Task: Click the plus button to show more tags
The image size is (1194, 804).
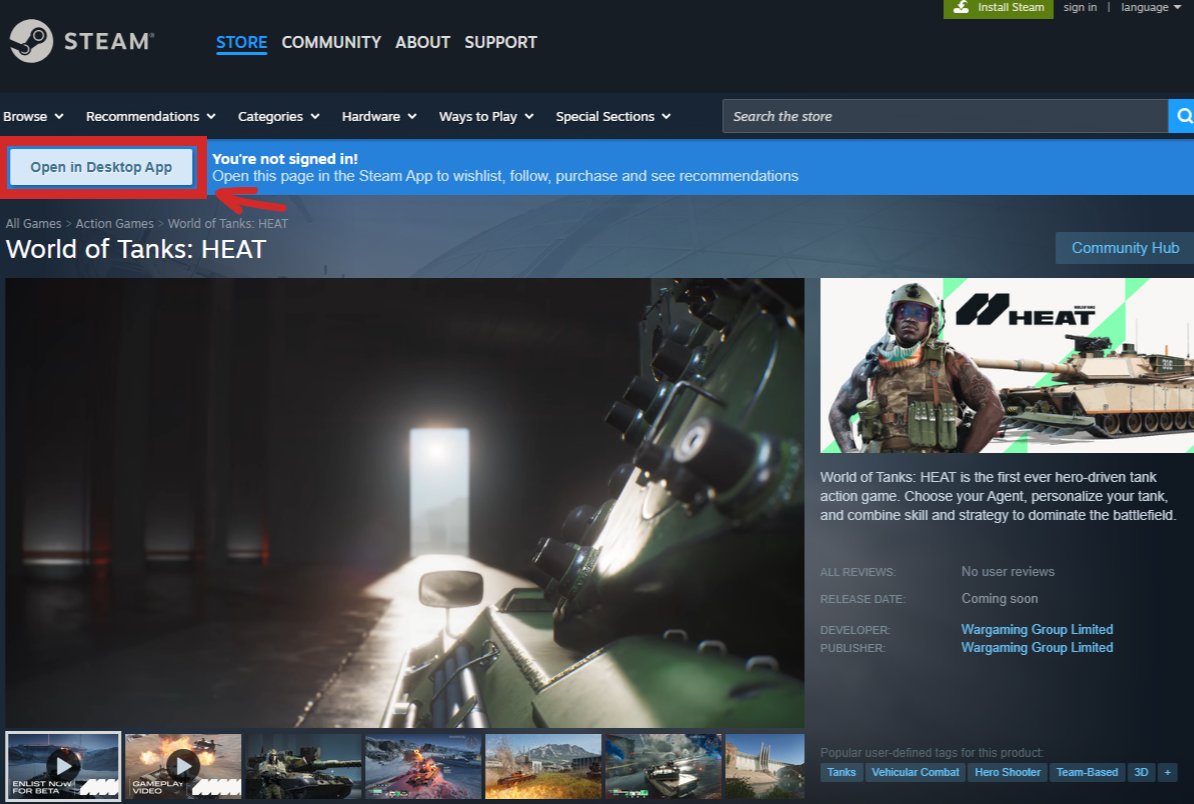Action: point(1167,772)
